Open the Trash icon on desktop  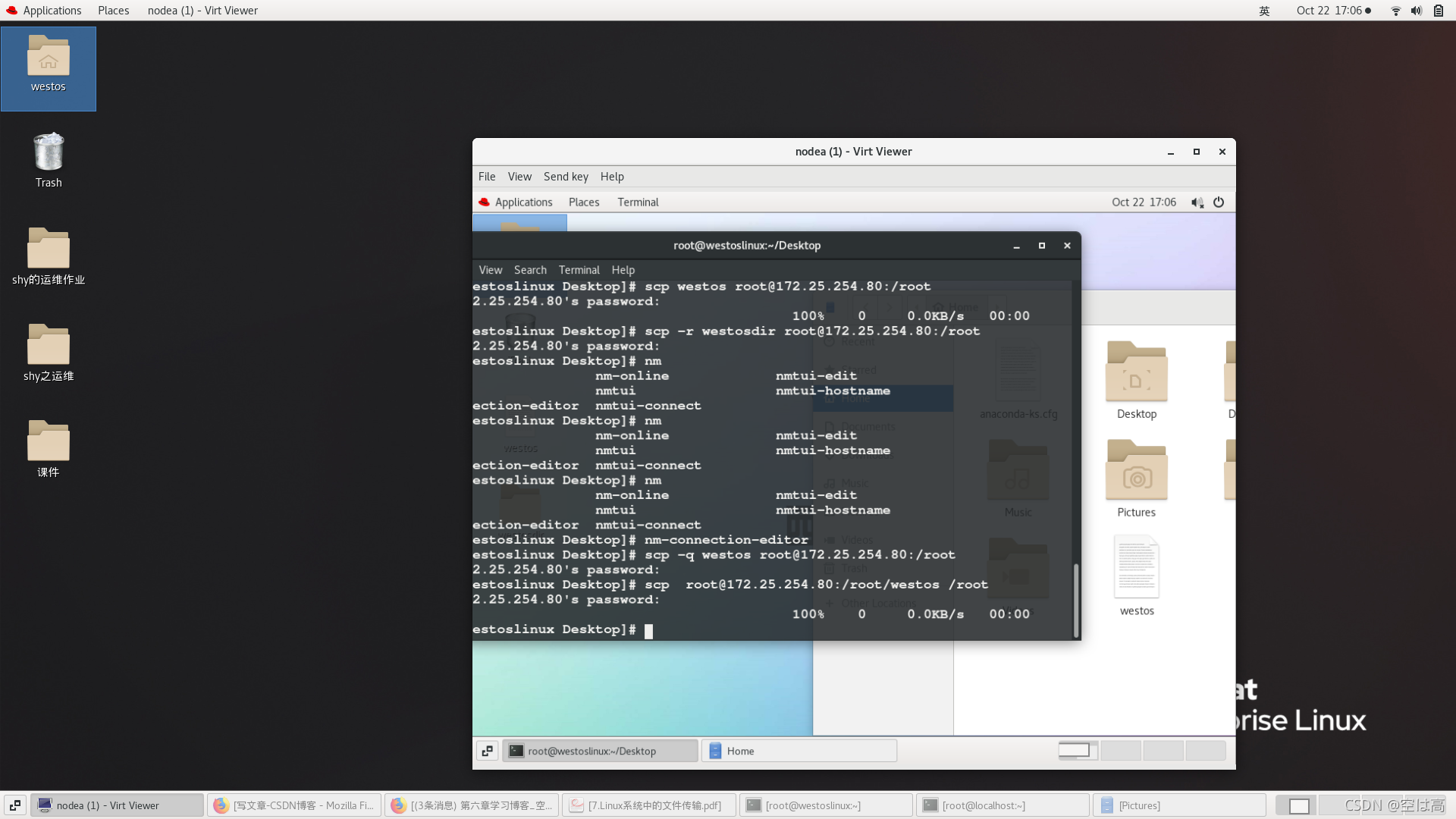click(x=49, y=161)
